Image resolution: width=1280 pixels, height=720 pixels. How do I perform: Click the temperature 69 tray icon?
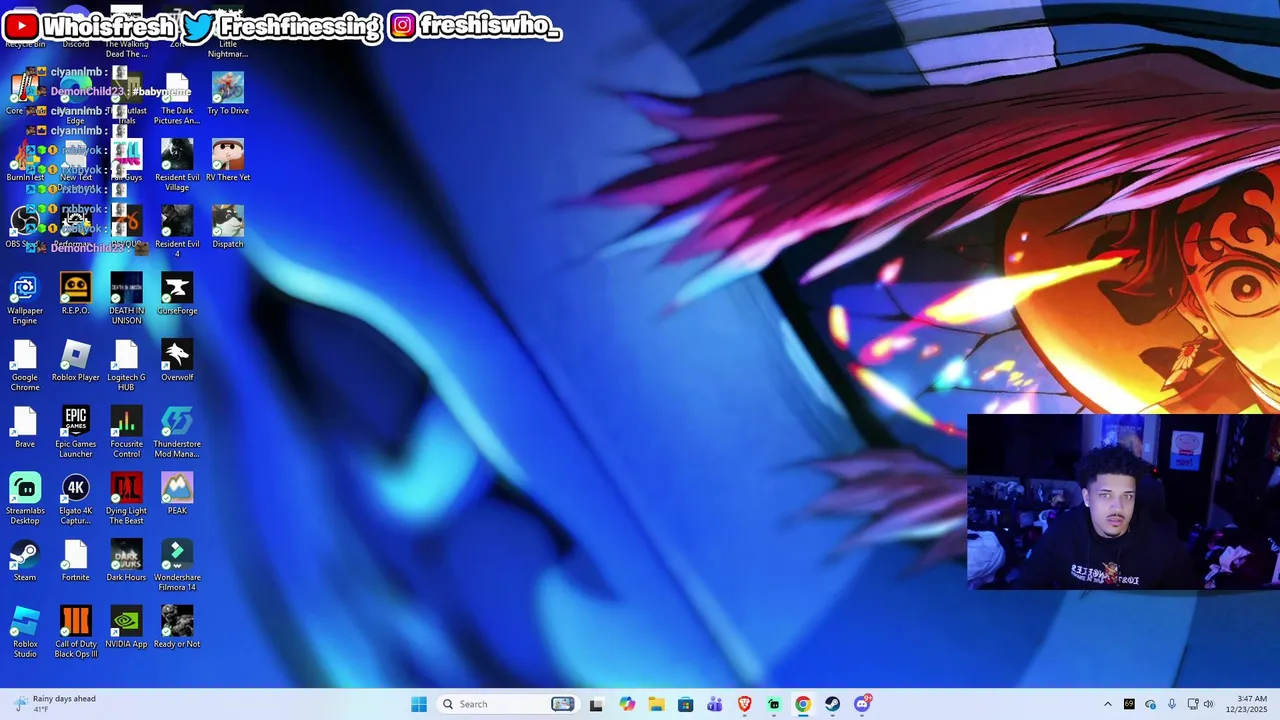coord(1129,704)
